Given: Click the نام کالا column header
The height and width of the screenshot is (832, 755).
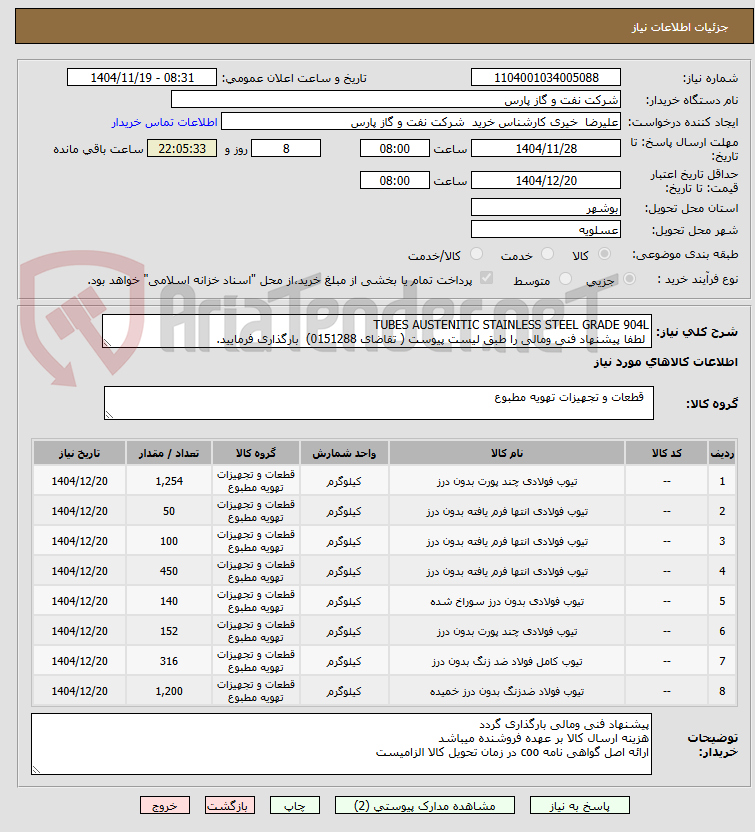Looking at the screenshot, I should pyautogui.click(x=507, y=453).
